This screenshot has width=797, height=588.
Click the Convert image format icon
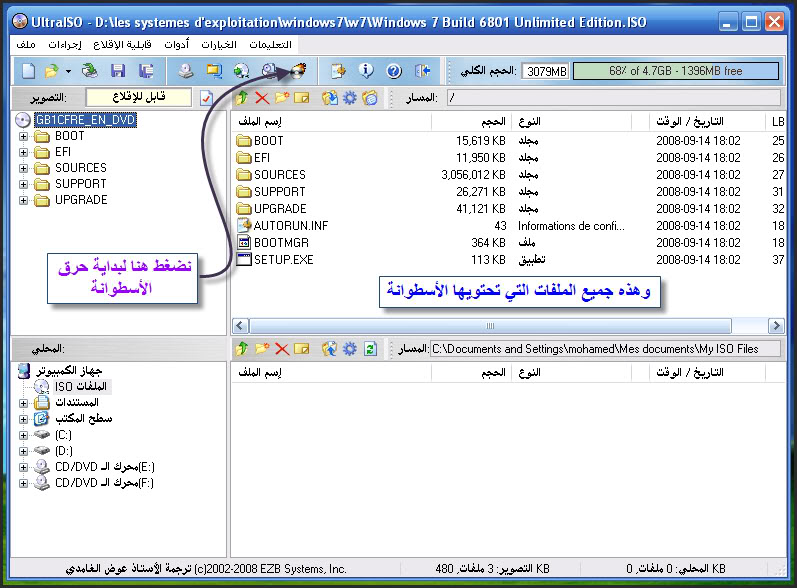(x=214, y=71)
